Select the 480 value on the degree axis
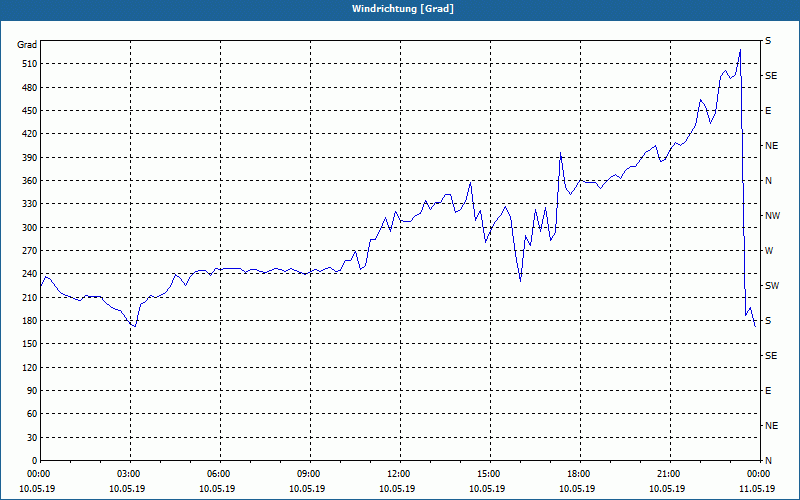The width and height of the screenshot is (800, 500). click(x=30, y=88)
